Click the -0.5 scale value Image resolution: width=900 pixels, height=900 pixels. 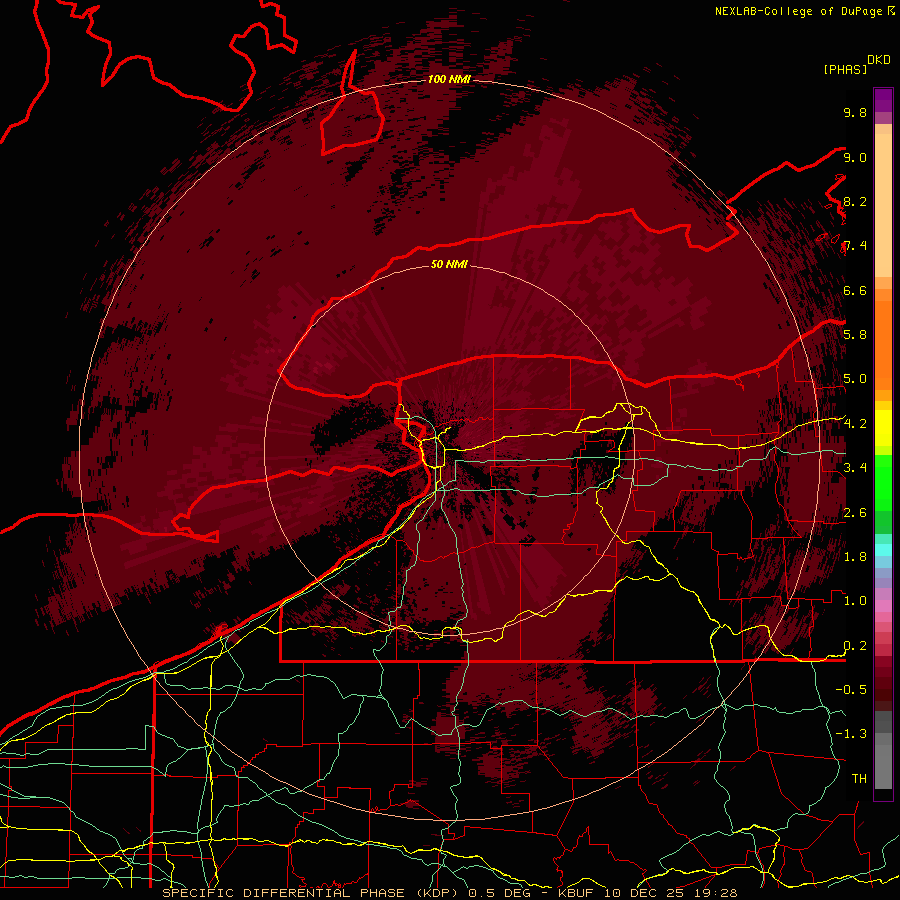tap(851, 689)
